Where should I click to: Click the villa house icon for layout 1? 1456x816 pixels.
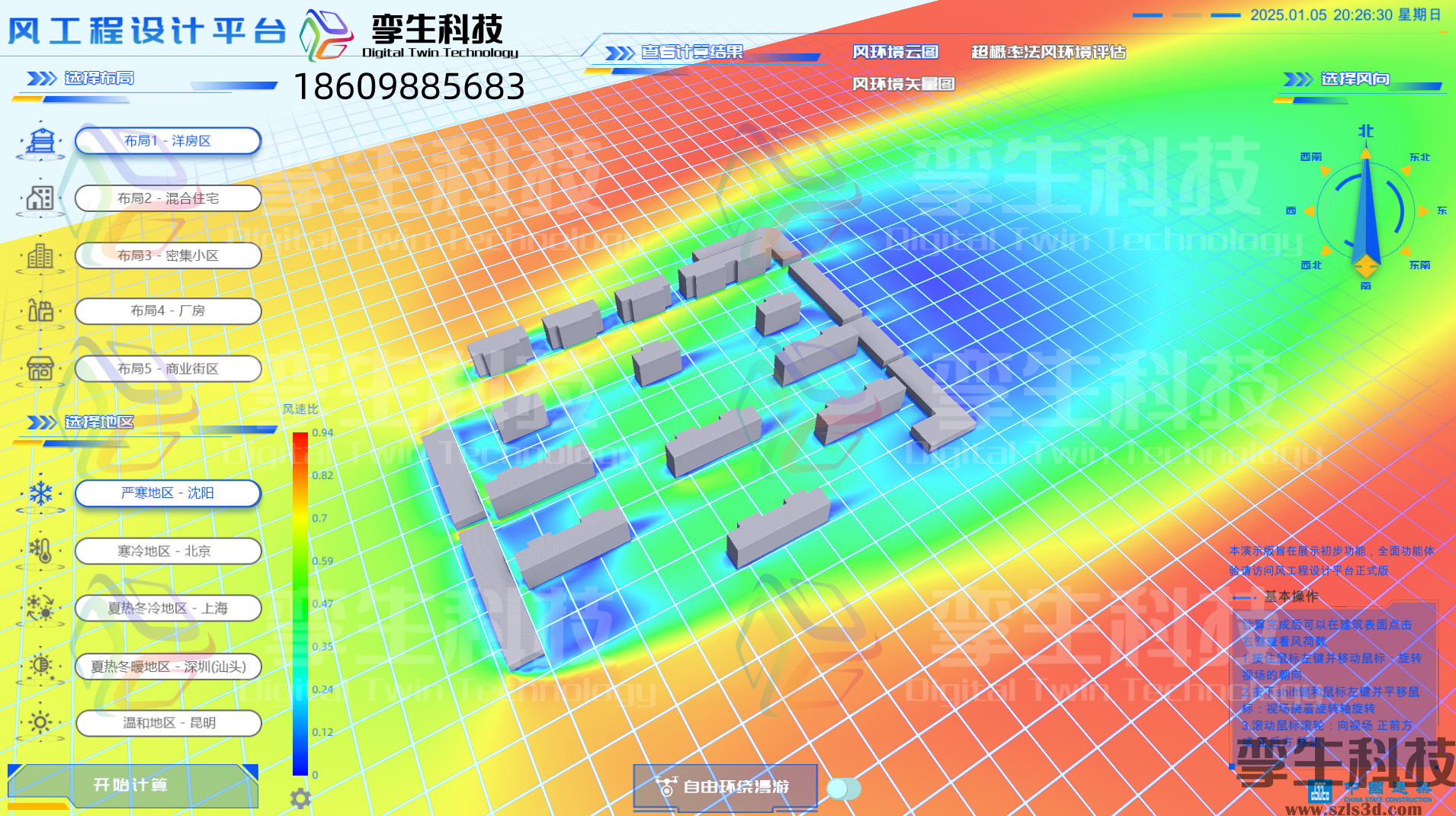tap(40, 141)
